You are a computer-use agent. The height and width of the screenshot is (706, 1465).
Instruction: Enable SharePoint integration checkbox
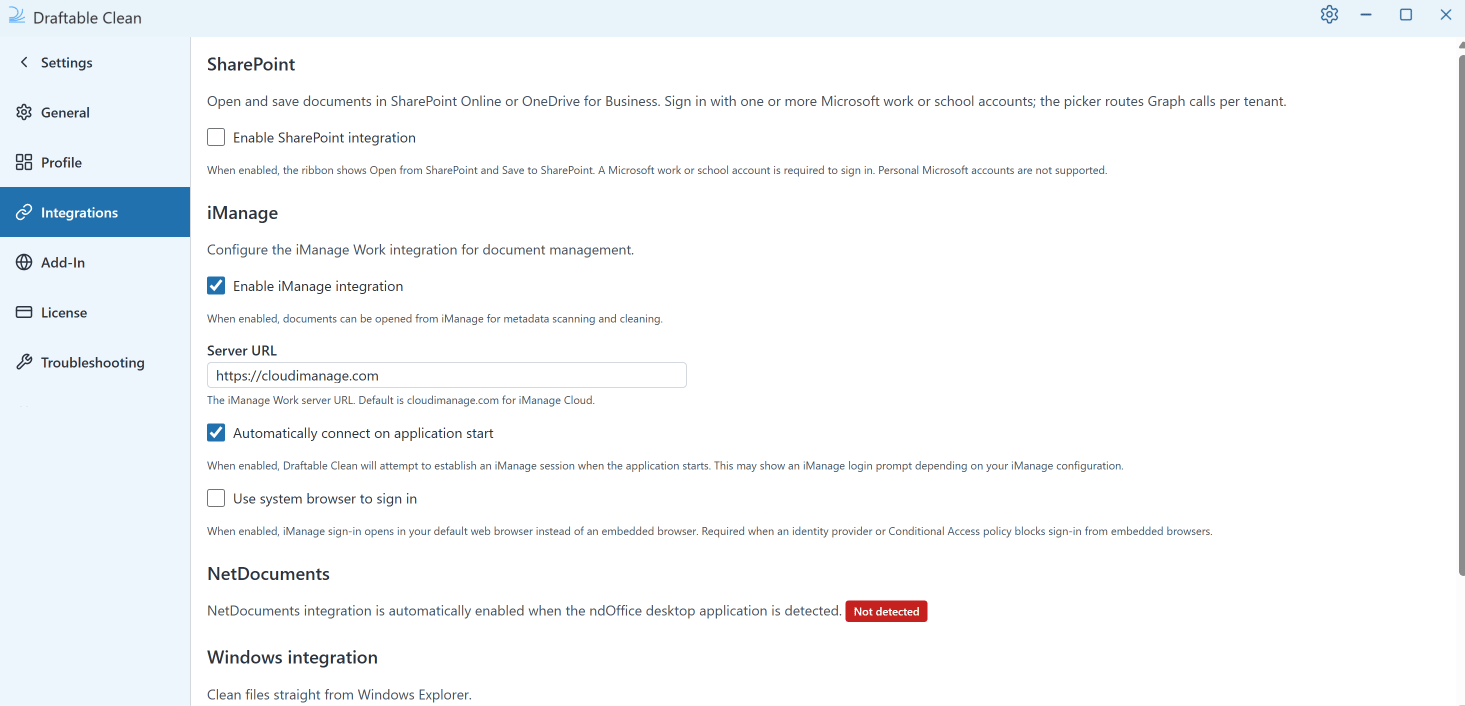[216, 137]
